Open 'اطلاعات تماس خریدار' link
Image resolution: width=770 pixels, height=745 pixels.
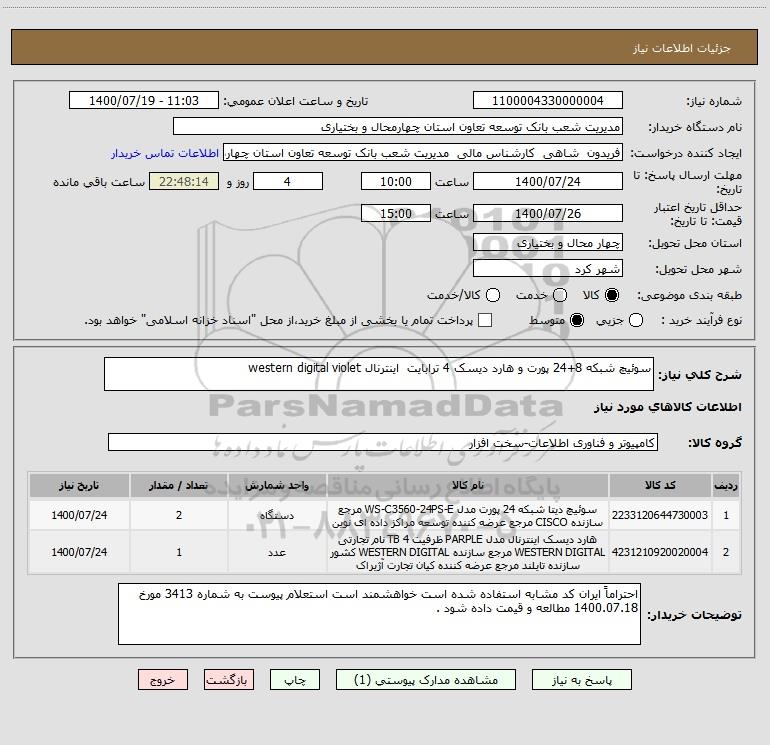pyautogui.click(x=165, y=153)
